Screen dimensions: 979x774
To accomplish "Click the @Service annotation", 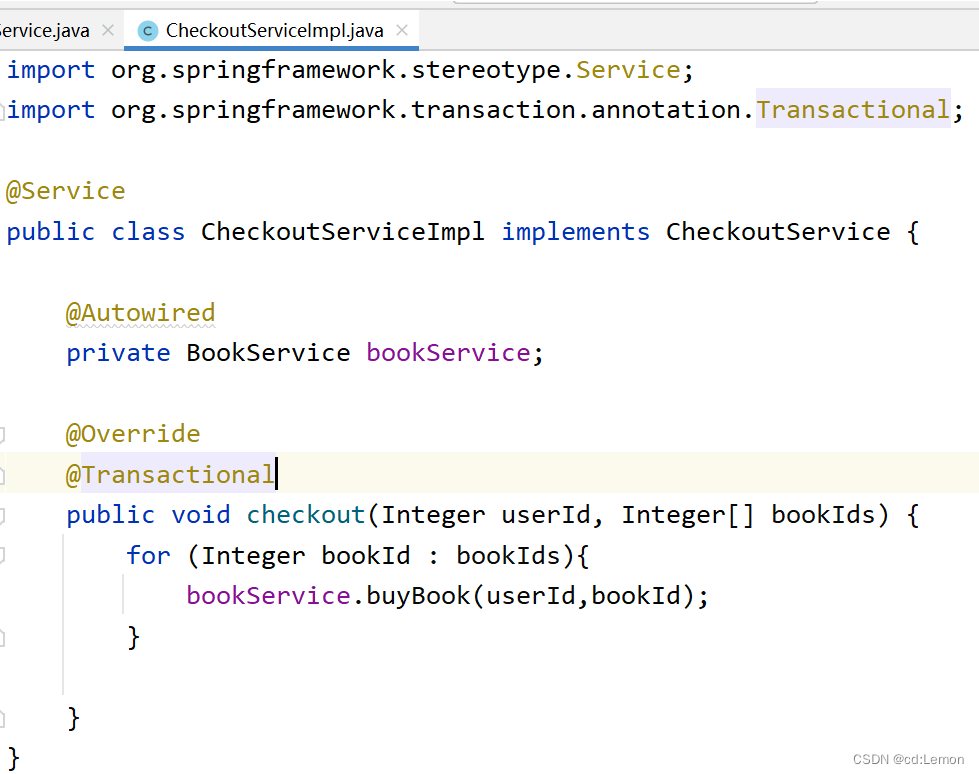I will [66, 190].
